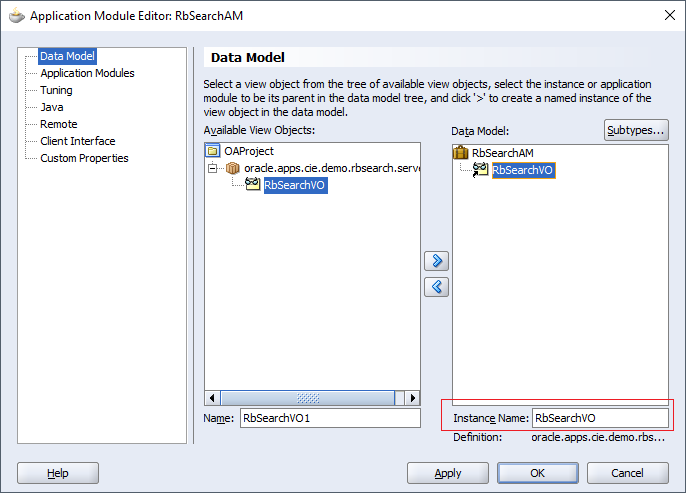Image resolution: width=686 pixels, height=493 pixels.
Task: Click the OAProject folder icon
Action: tap(213, 151)
